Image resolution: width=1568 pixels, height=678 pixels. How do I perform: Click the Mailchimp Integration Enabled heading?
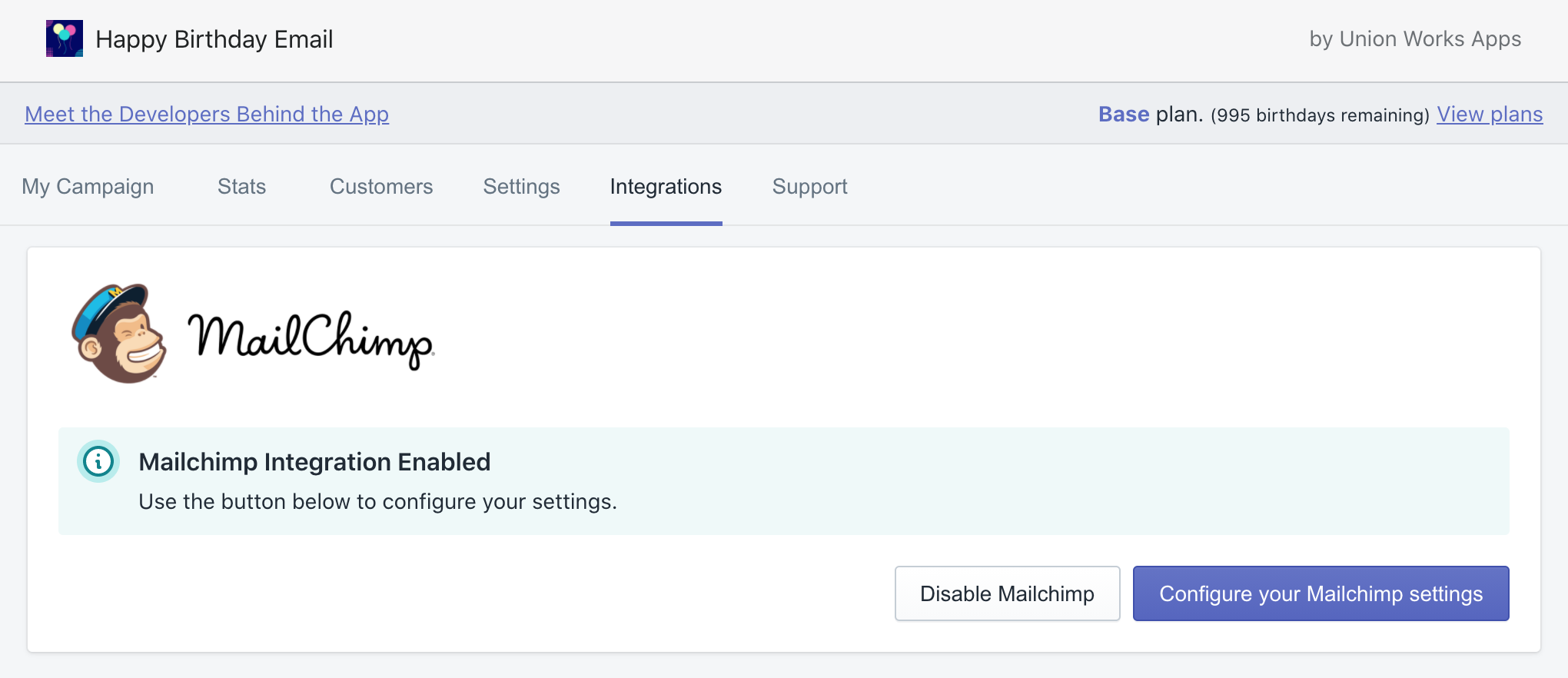coord(314,462)
